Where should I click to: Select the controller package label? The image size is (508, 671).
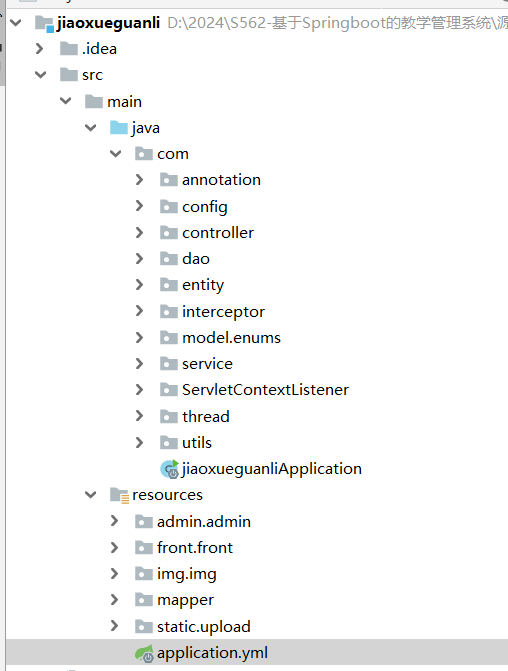(218, 233)
